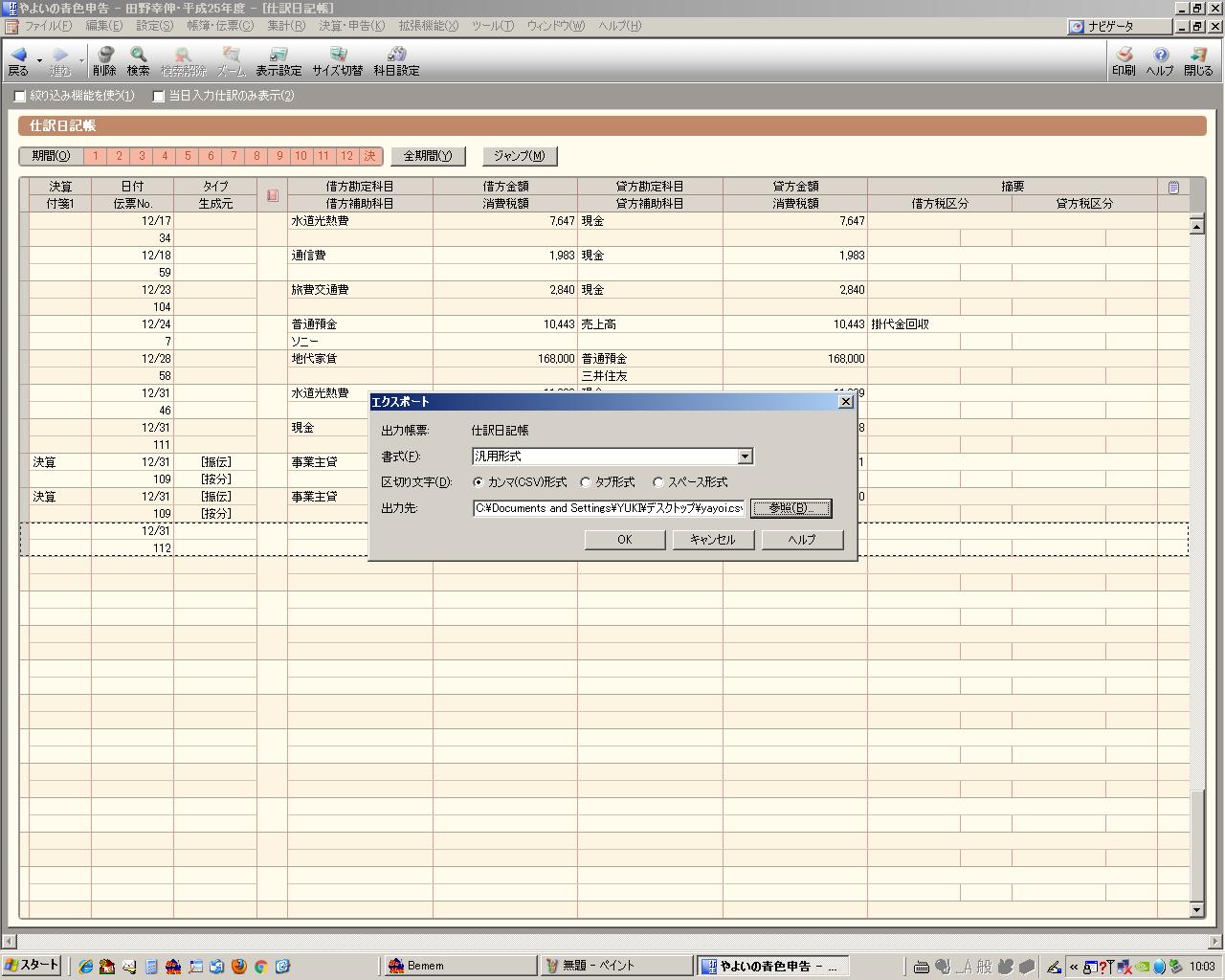
Task: Open the dropdown arrow next to 進む
Action: 81,62
